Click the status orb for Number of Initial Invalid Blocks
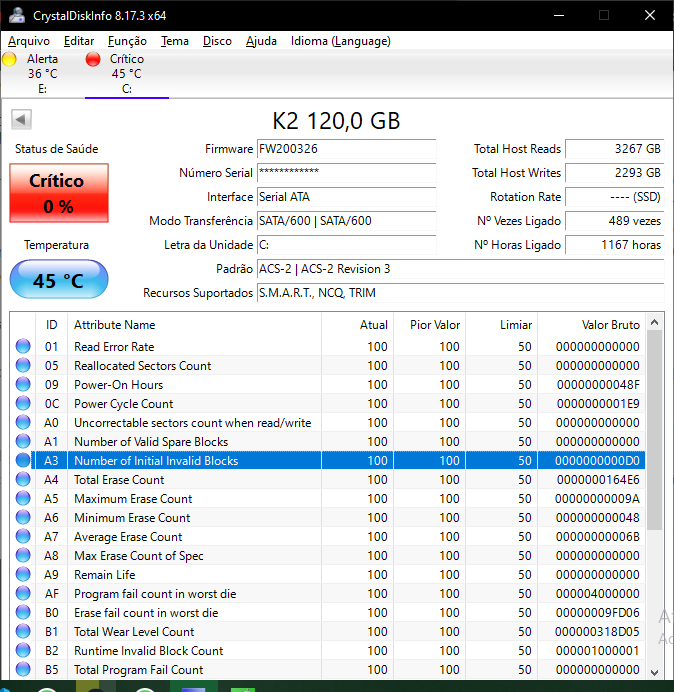Screen dimensions: 674x692 [23, 460]
